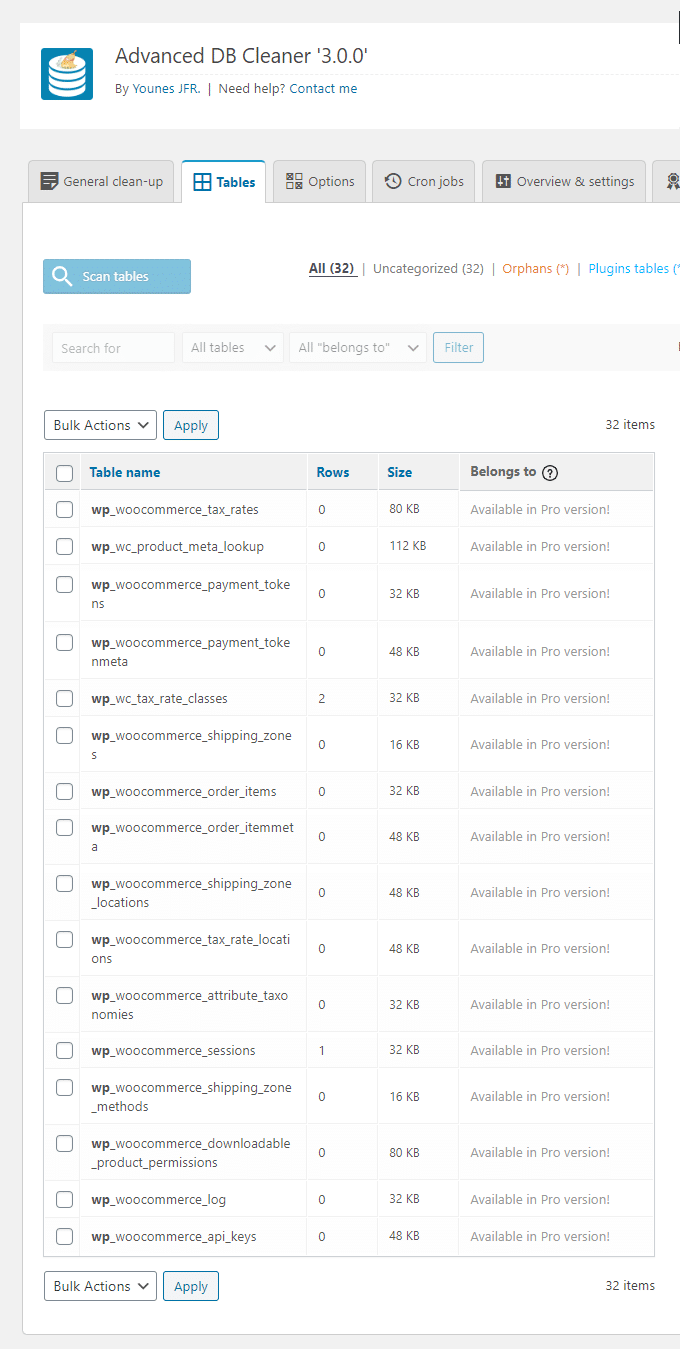Open the bottom Bulk Actions dropdown
Screen dimensions: 680x1349
[x=100, y=1286]
